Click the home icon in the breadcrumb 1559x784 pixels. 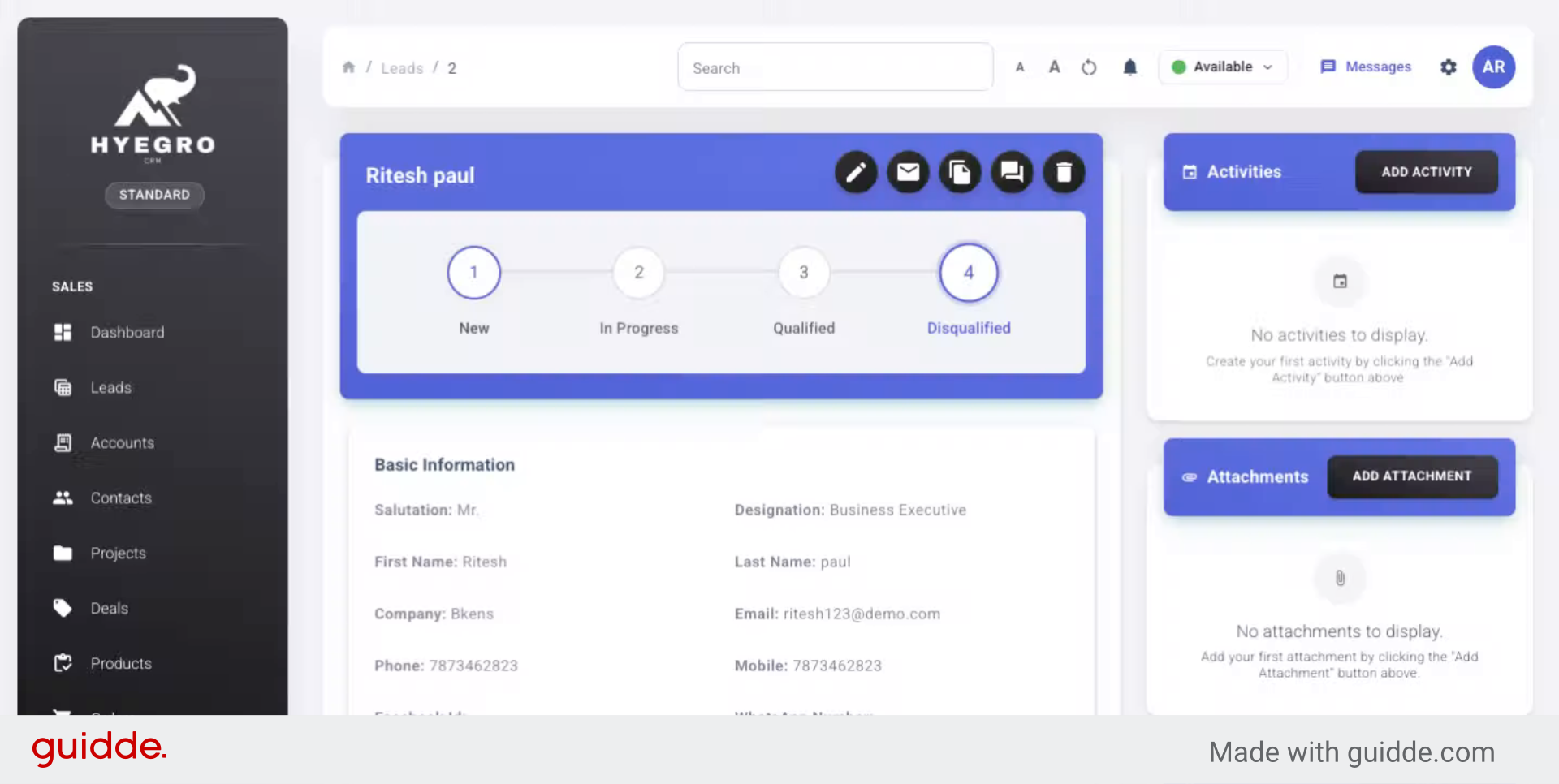point(348,67)
